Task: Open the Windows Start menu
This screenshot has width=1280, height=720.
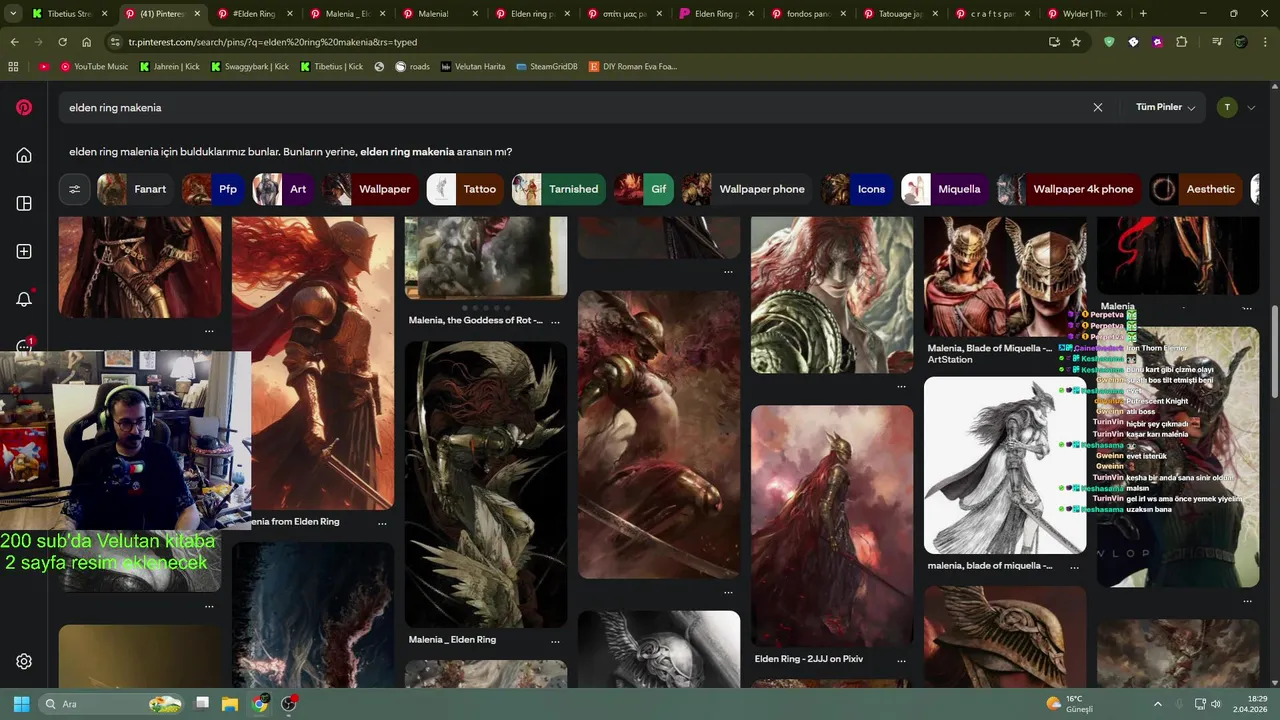Action: (21, 704)
